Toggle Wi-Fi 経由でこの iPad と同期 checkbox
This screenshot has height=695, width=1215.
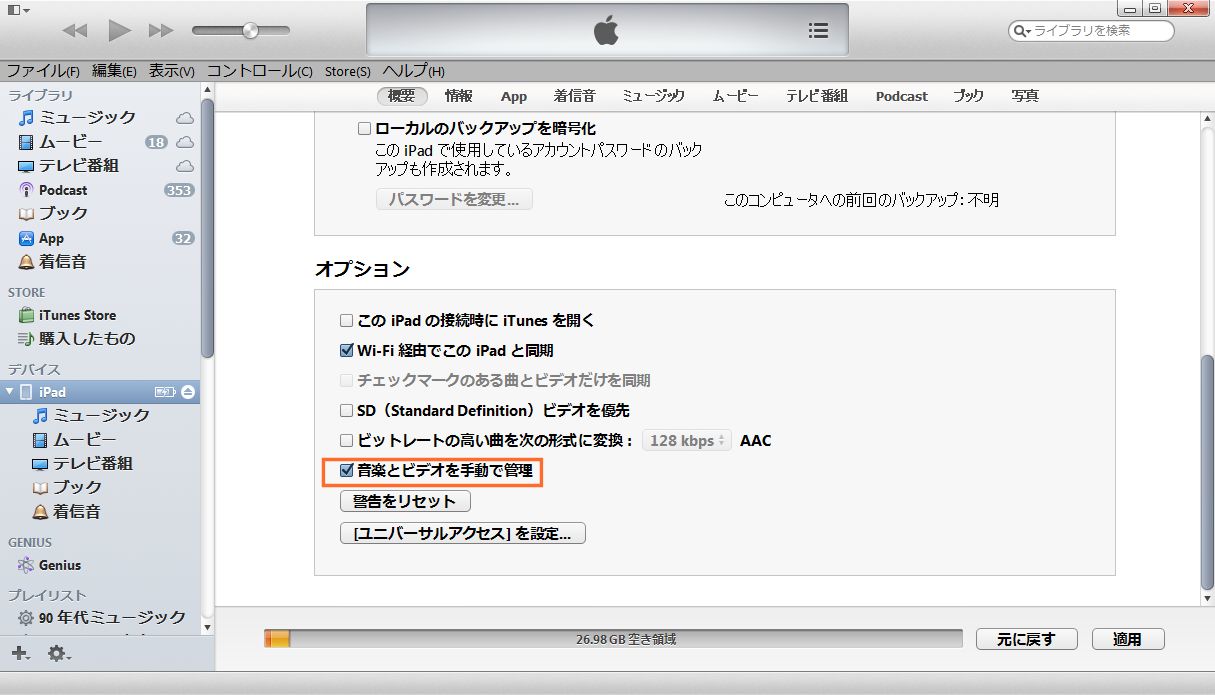click(x=347, y=351)
